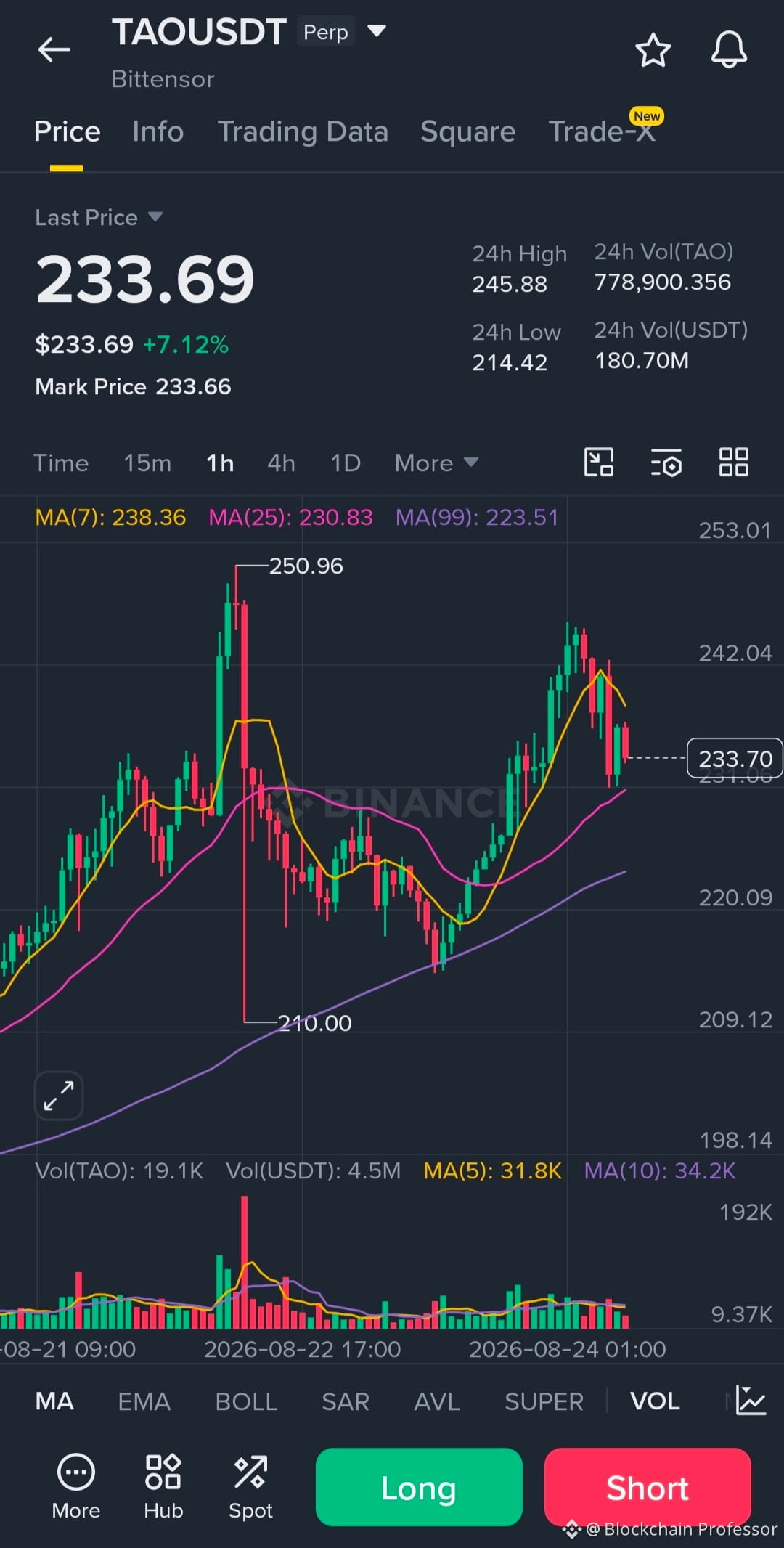Tap the MA(99): 223.51 legend
The height and width of the screenshot is (1548, 784).
477,517
